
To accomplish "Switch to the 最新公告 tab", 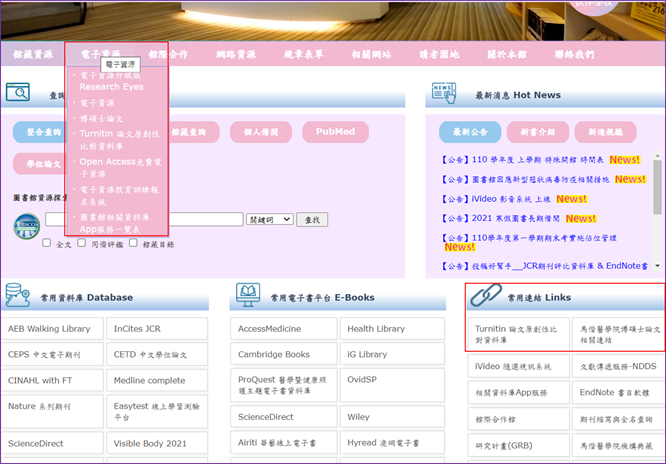I will [470, 132].
